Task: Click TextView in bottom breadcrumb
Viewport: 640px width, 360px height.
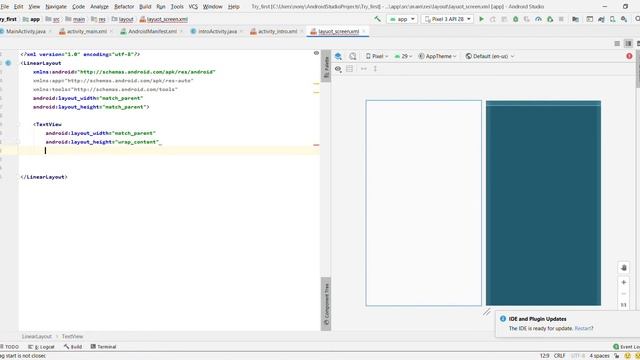Action: pos(72,336)
